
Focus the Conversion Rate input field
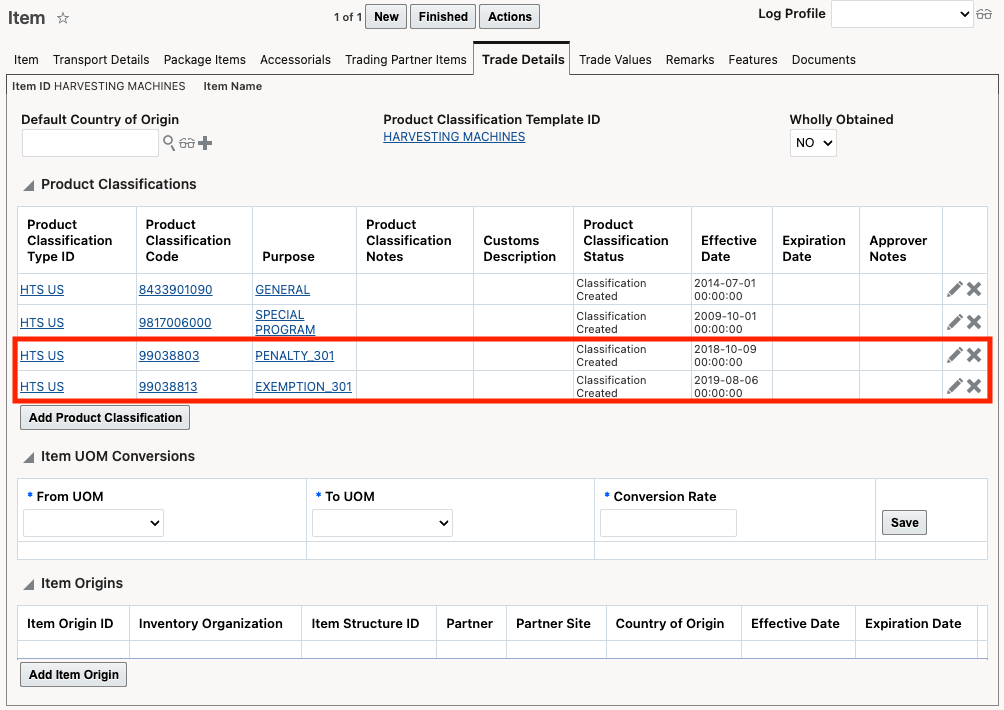tap(668, 523)
